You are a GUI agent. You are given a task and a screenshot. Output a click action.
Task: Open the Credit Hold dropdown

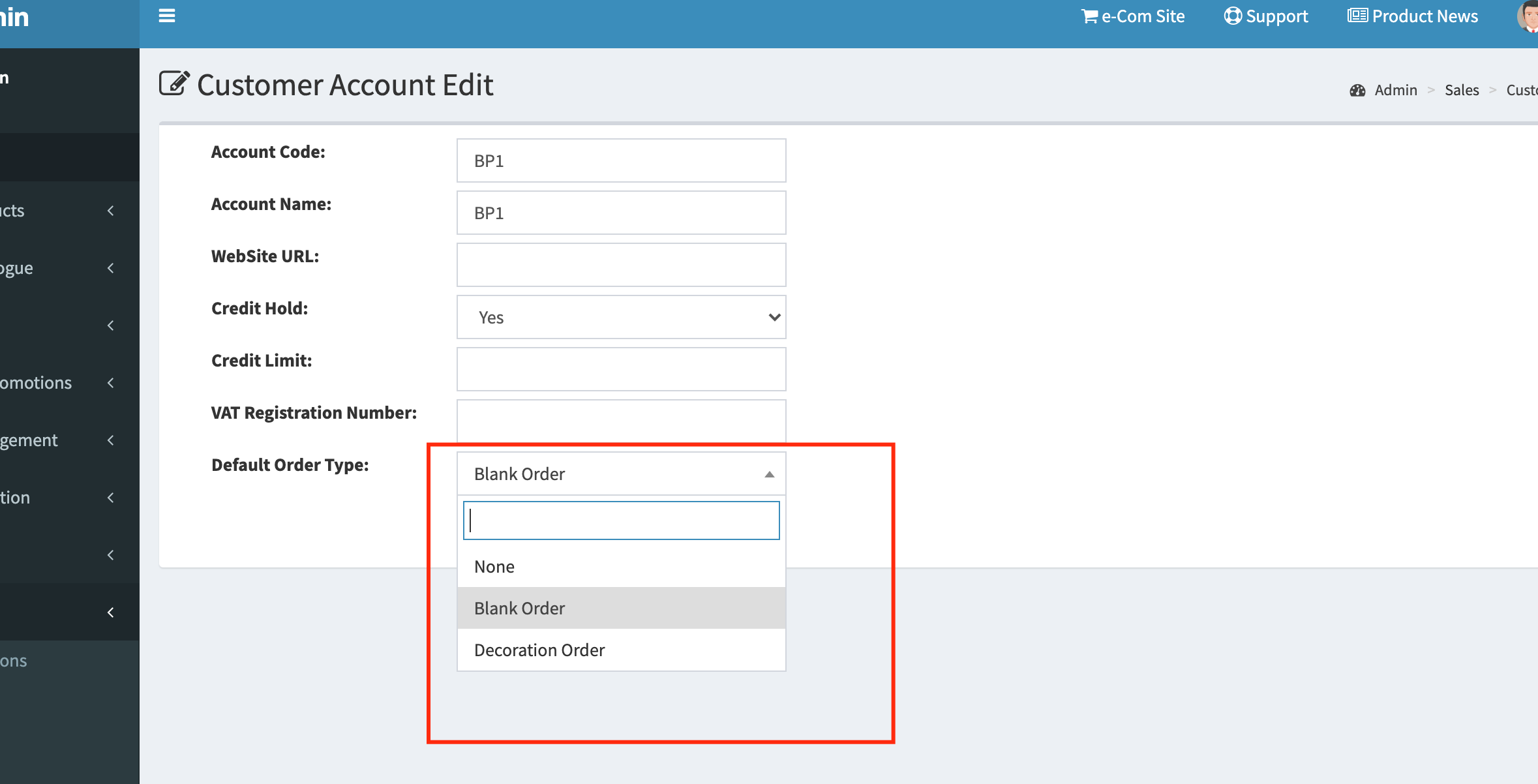(x=621, y=317)
